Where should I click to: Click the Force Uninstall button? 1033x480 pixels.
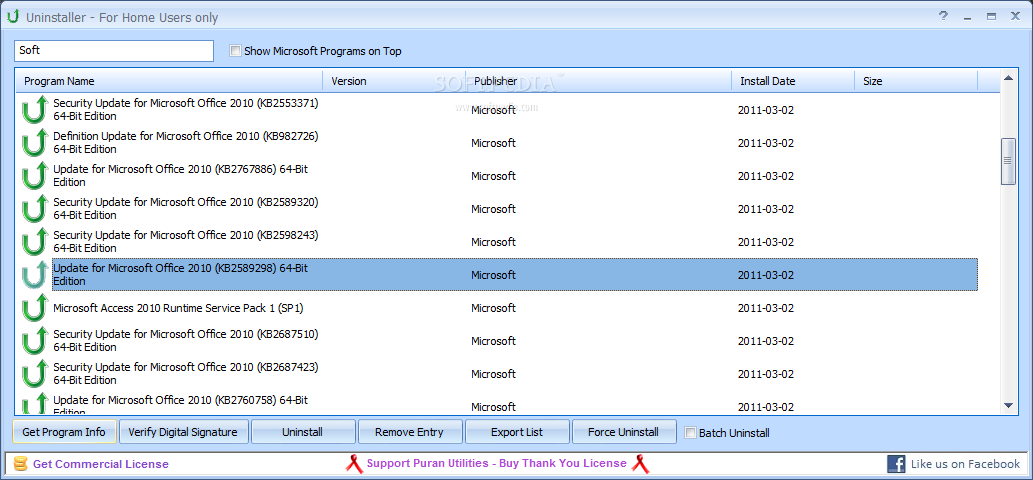[x=623, y=432]
